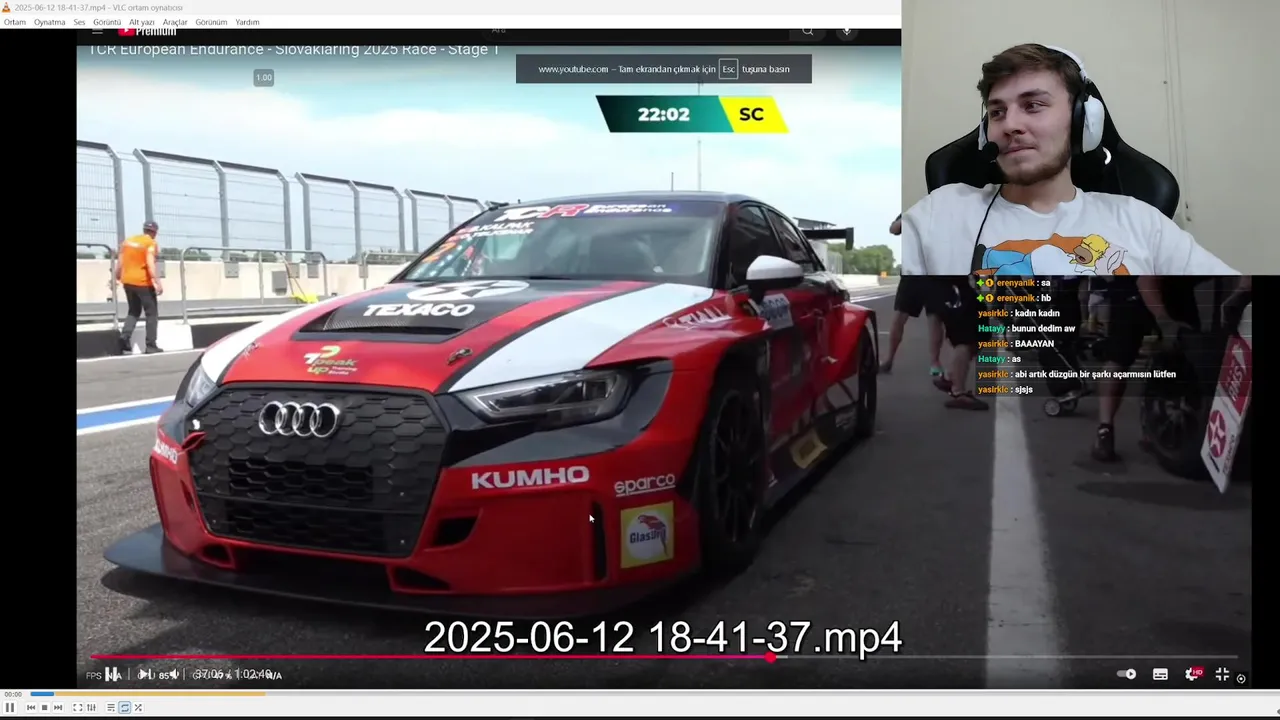Click the VLC cone title bar icon
Viewport: 1280px width, 720px height.
6,7
